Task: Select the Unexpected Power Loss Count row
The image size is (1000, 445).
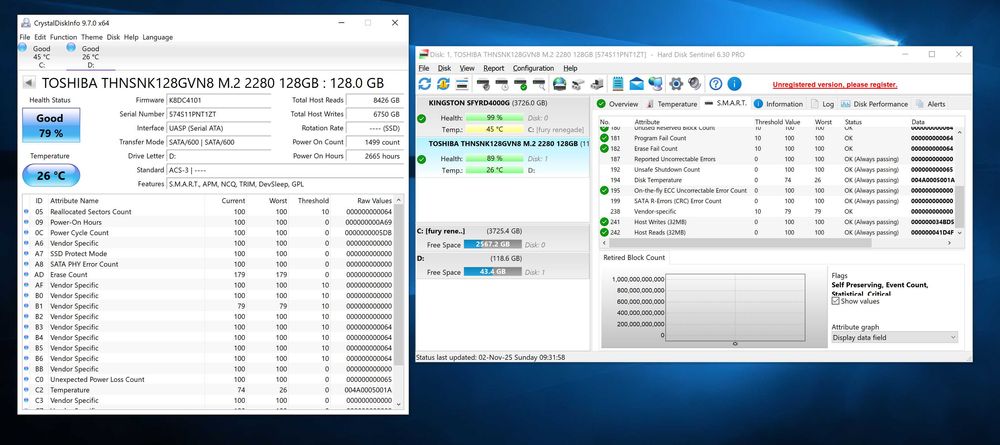Action: click(208, 379)
